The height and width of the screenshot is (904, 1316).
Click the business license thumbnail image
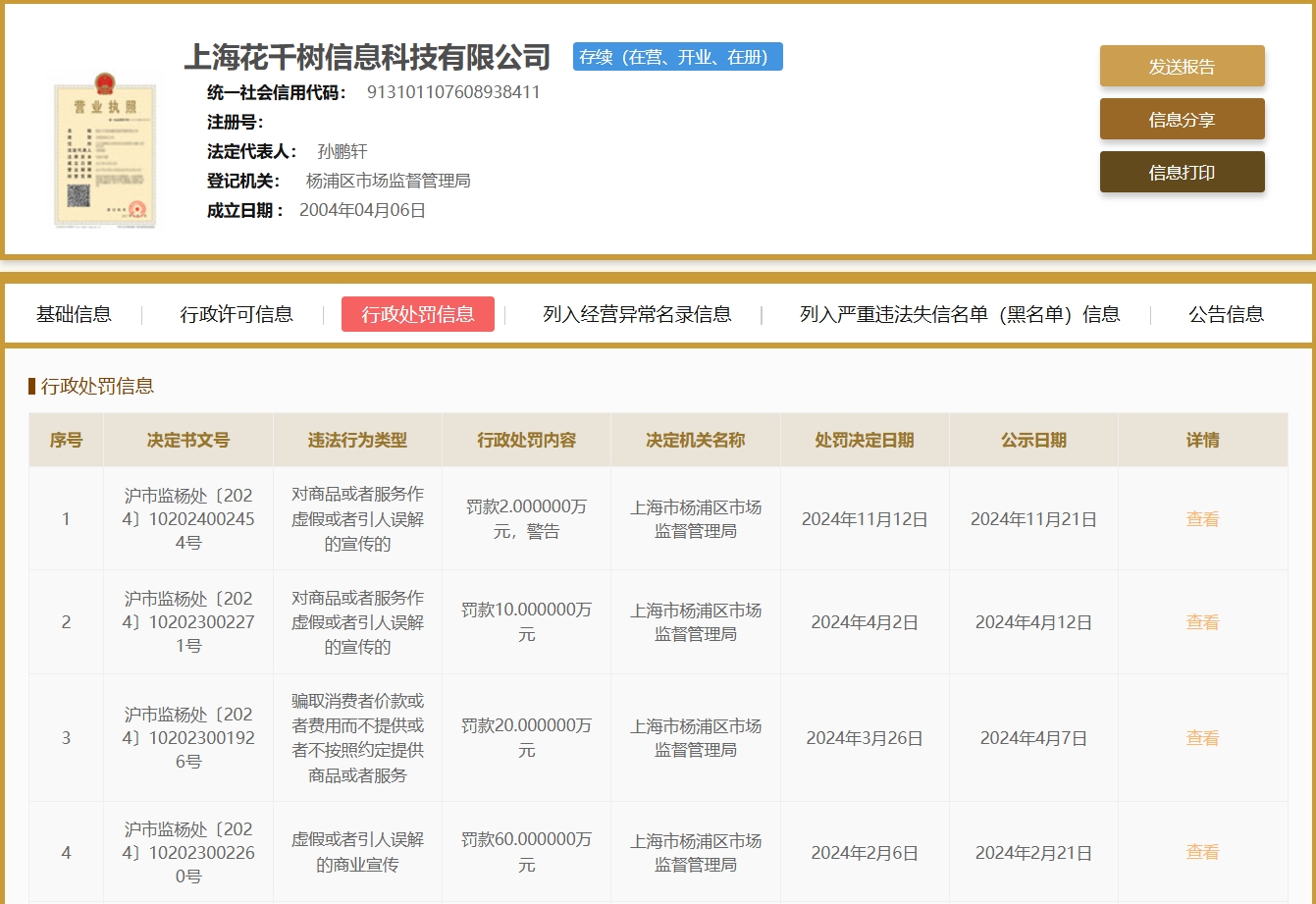pos(104,152)
